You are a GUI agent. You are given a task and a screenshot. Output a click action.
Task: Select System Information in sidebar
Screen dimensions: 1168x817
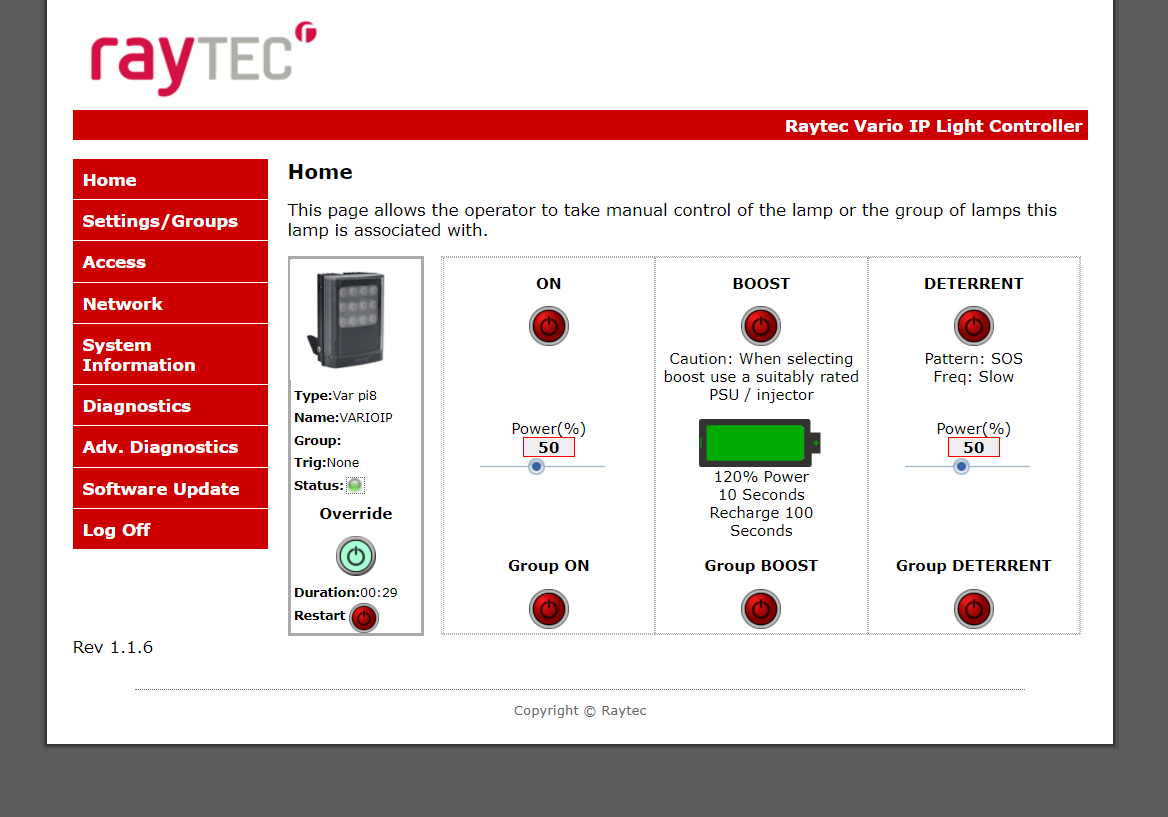point(170,355)
